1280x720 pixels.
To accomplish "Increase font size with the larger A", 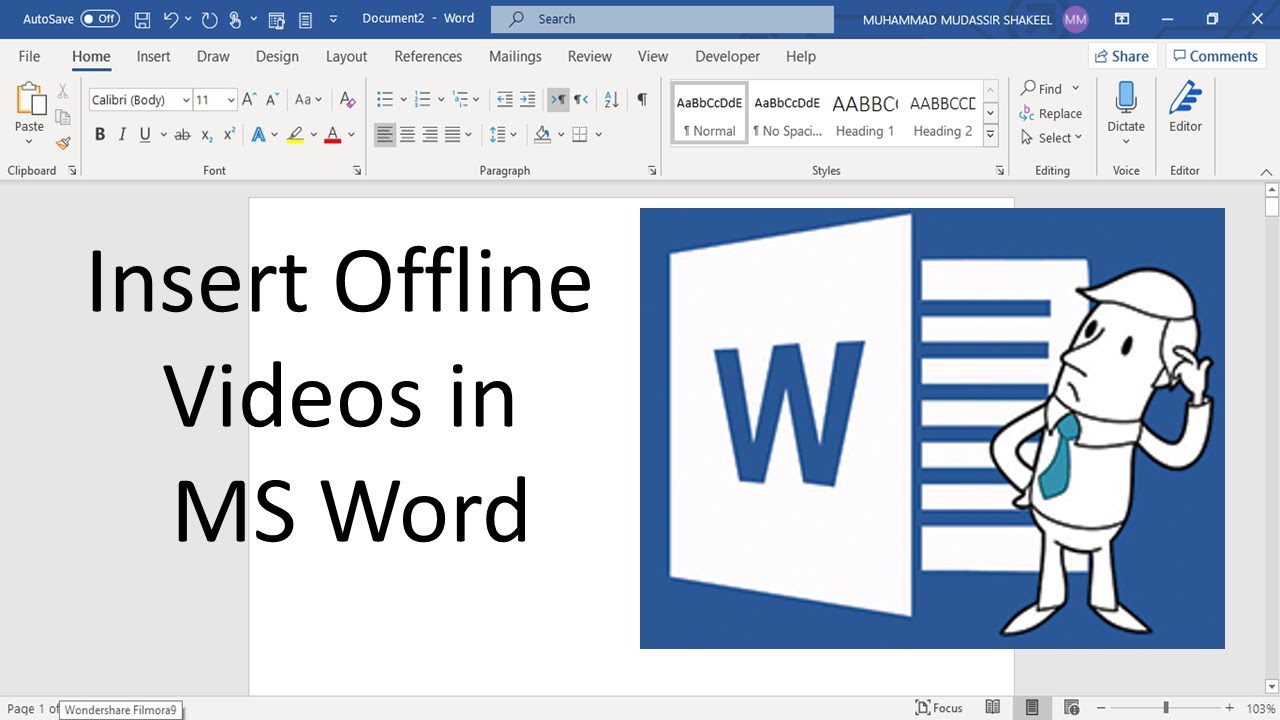I will [x=249, y=100].
